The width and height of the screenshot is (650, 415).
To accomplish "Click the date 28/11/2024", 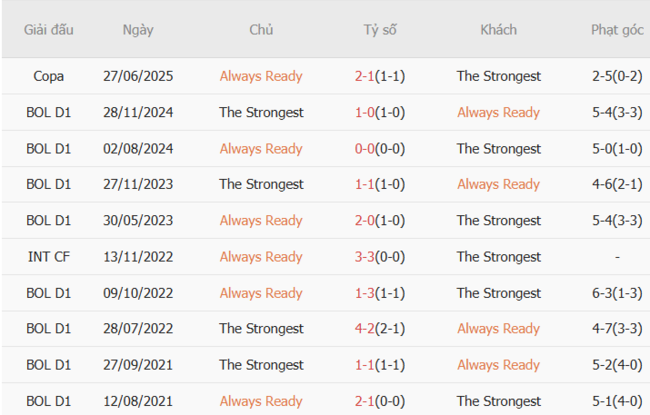I will [138, 112].
